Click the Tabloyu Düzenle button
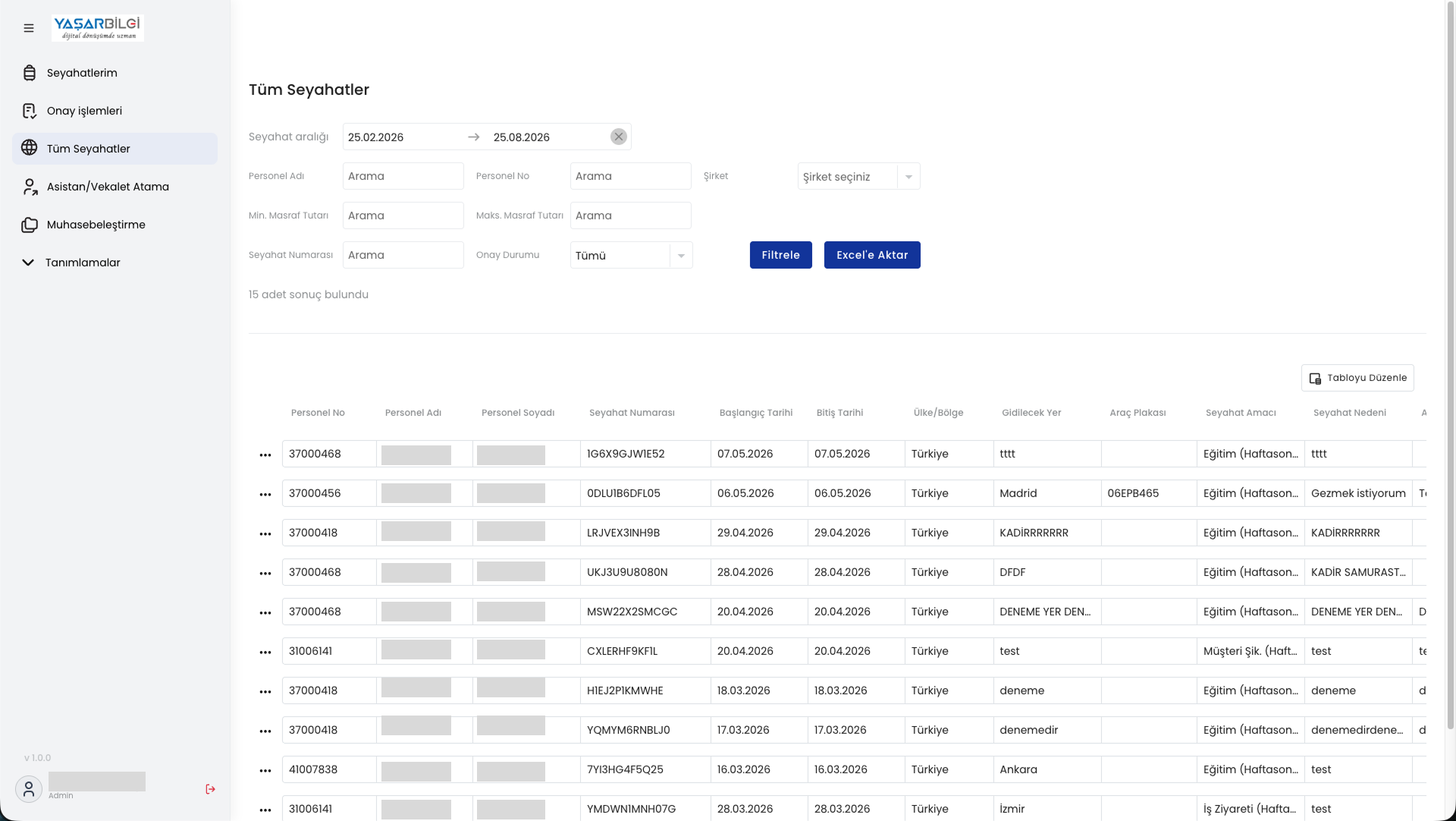 [1357, 378]
